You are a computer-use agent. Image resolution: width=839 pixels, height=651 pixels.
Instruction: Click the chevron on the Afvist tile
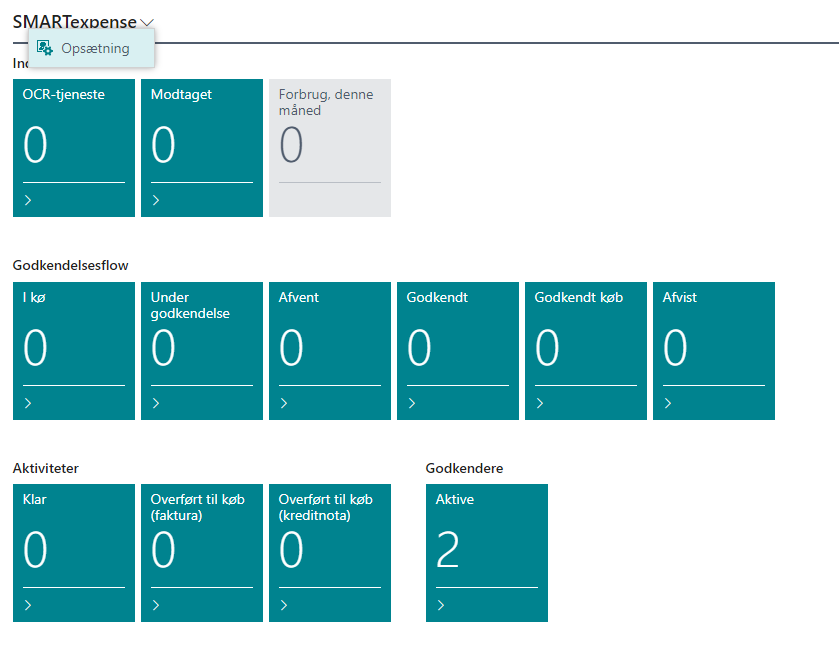668,403
